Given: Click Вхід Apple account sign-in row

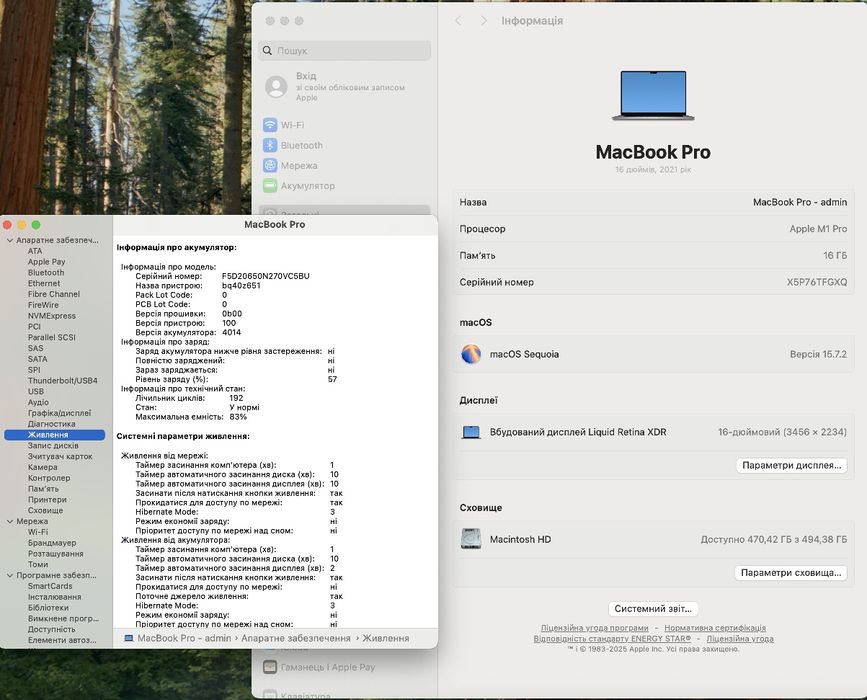Looking at the screenshot, I should pyautogui.click(x=344, y=86).
